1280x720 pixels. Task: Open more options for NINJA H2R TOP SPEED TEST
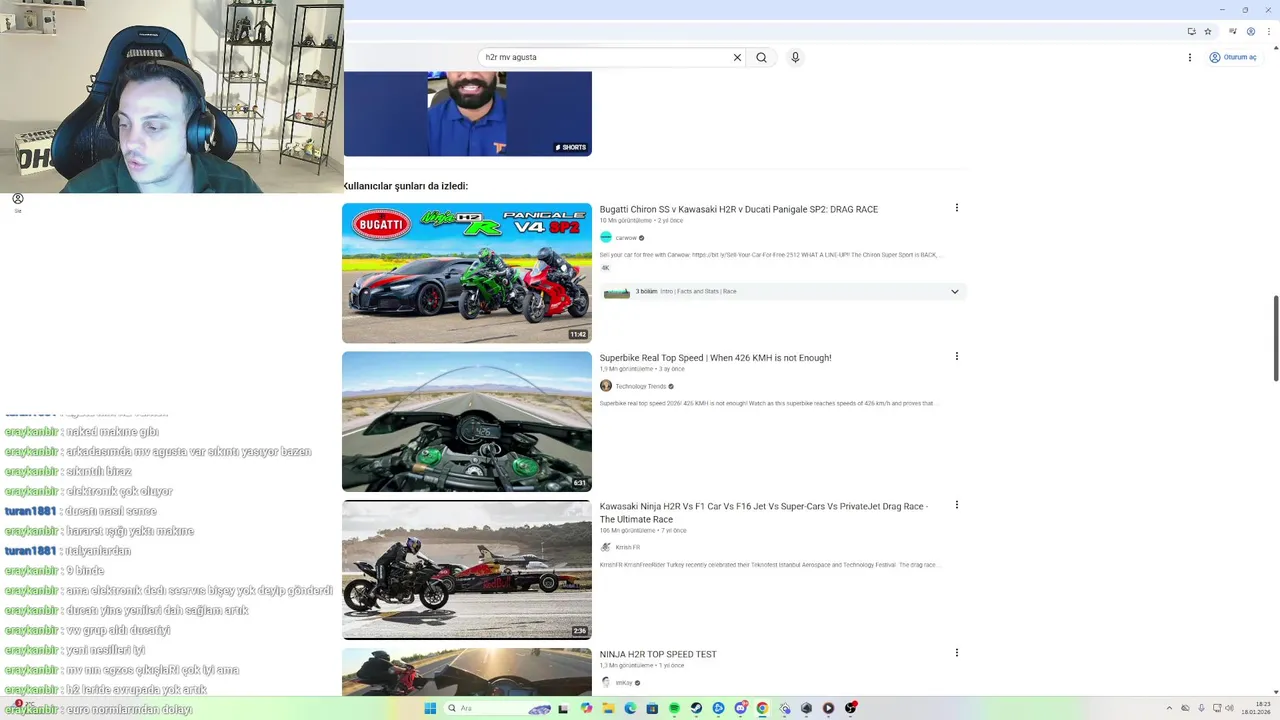pos(957,653)
